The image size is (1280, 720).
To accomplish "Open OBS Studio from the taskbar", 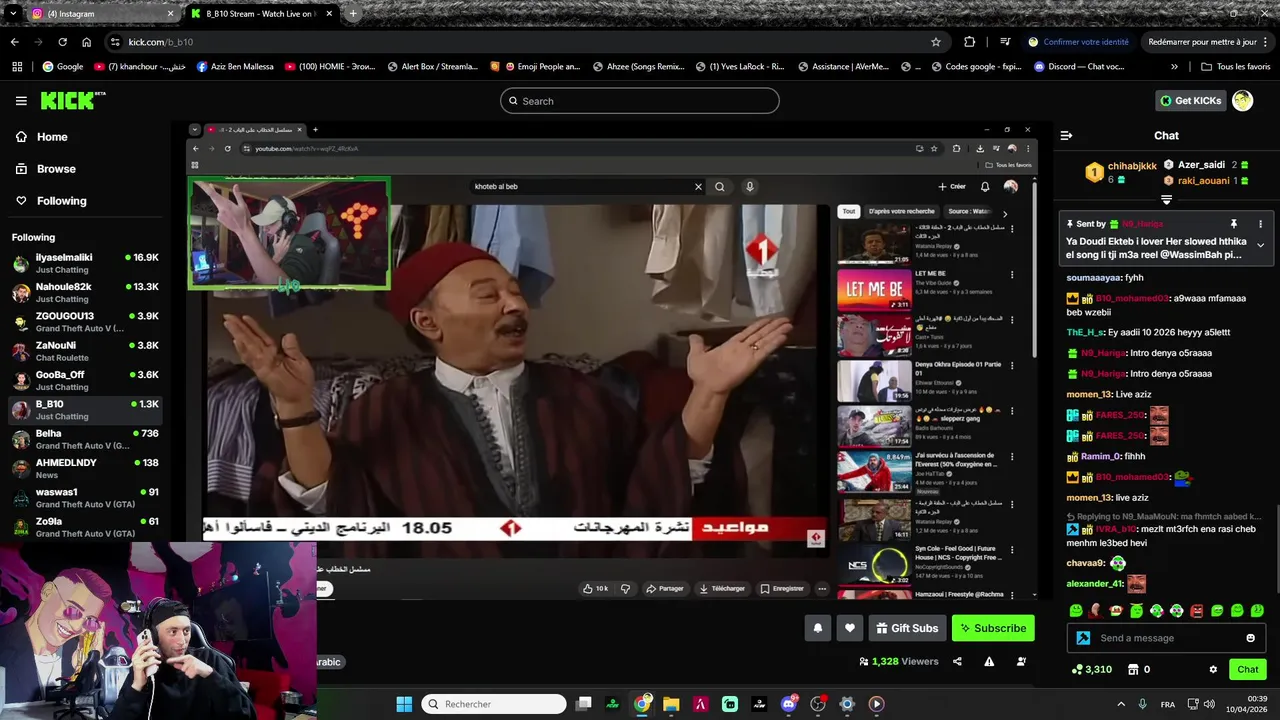I will (818, 704).
